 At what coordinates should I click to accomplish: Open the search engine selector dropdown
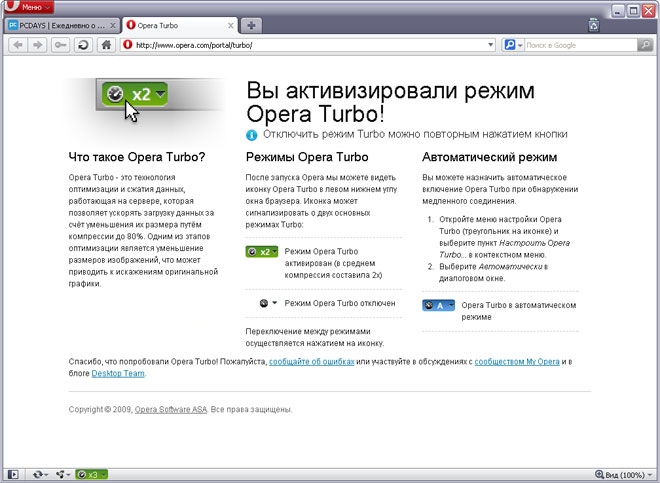point(513,45)
